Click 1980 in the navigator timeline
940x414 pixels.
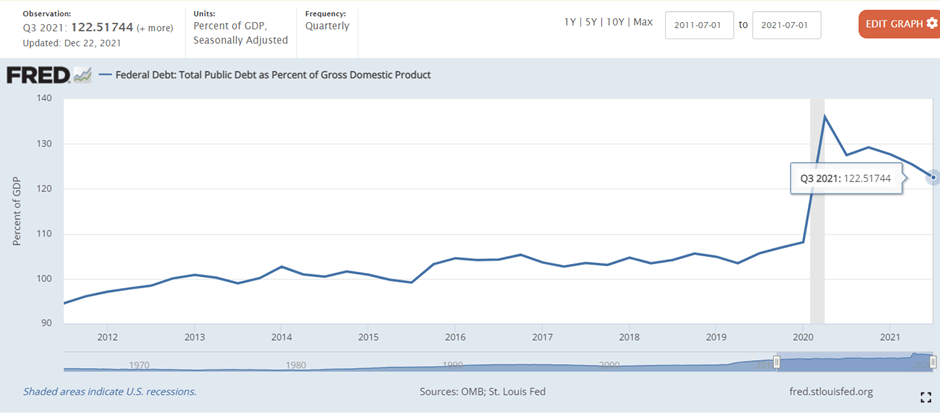point(295,365)
